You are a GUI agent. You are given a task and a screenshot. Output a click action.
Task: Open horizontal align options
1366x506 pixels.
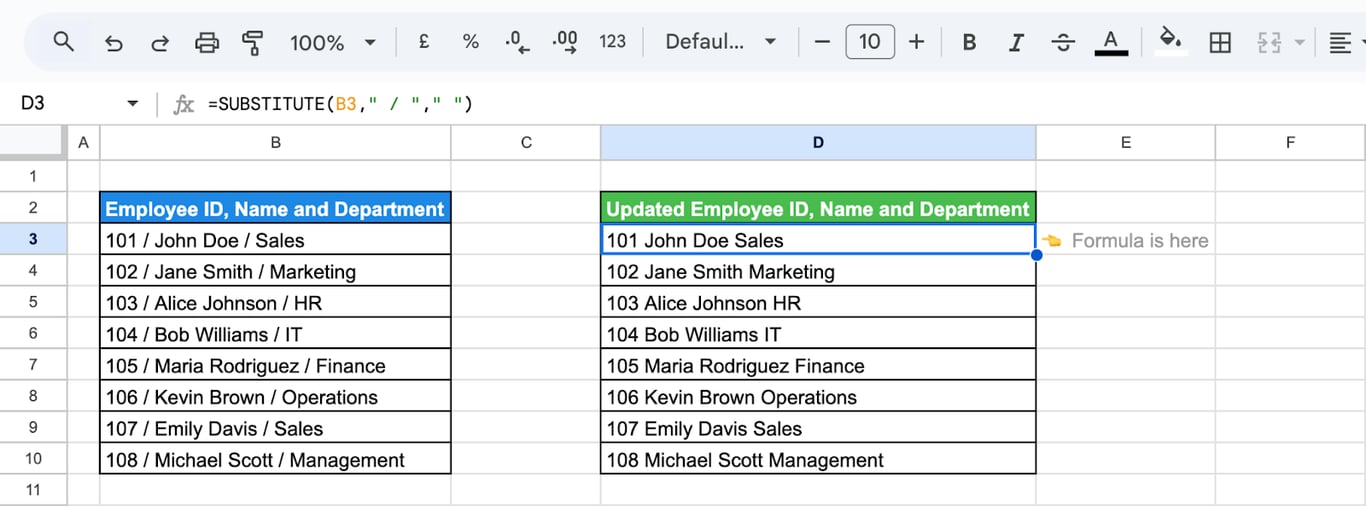click(1340, 42)
